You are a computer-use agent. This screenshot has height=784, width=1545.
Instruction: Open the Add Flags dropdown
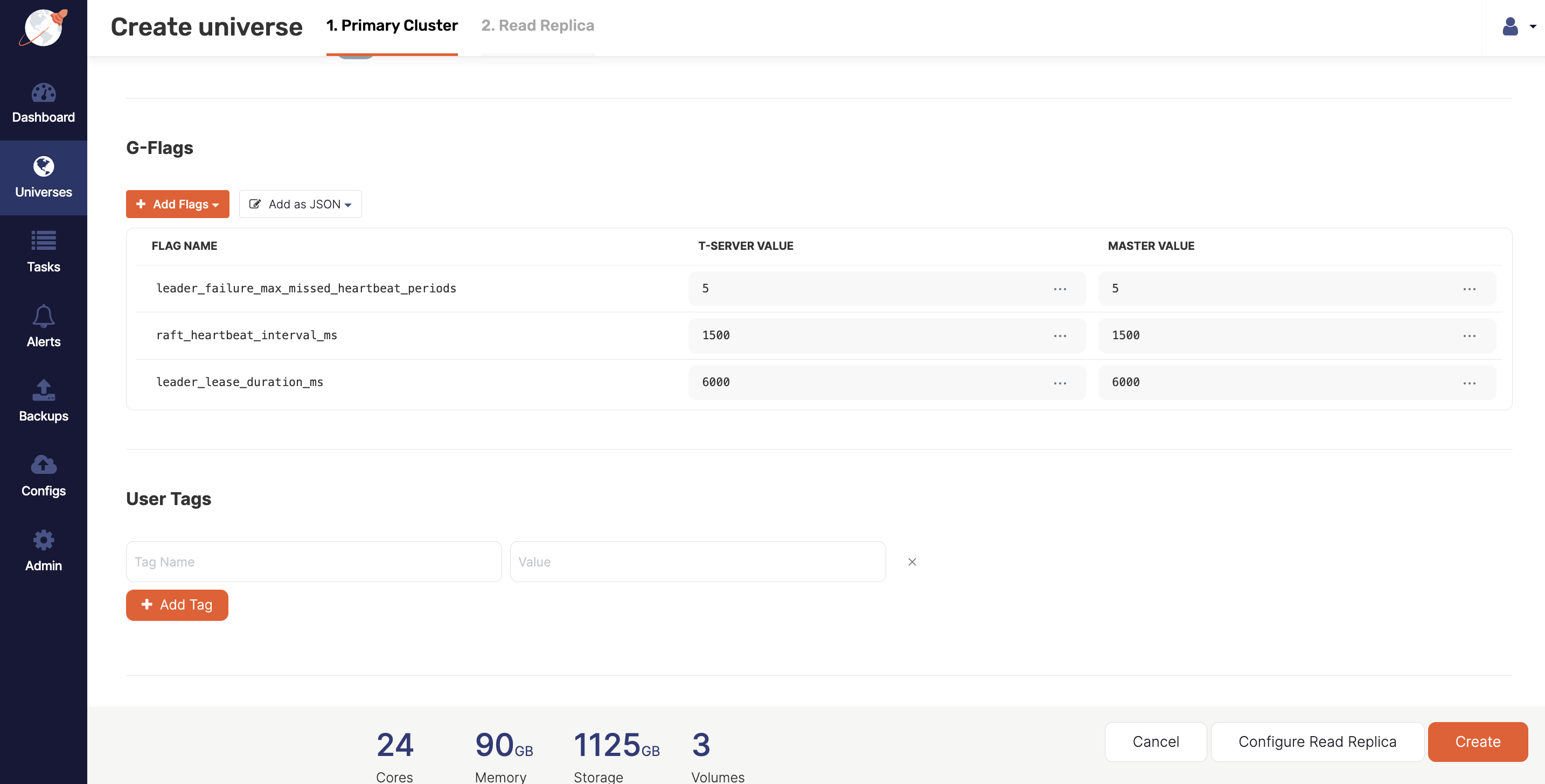(178, 204)
